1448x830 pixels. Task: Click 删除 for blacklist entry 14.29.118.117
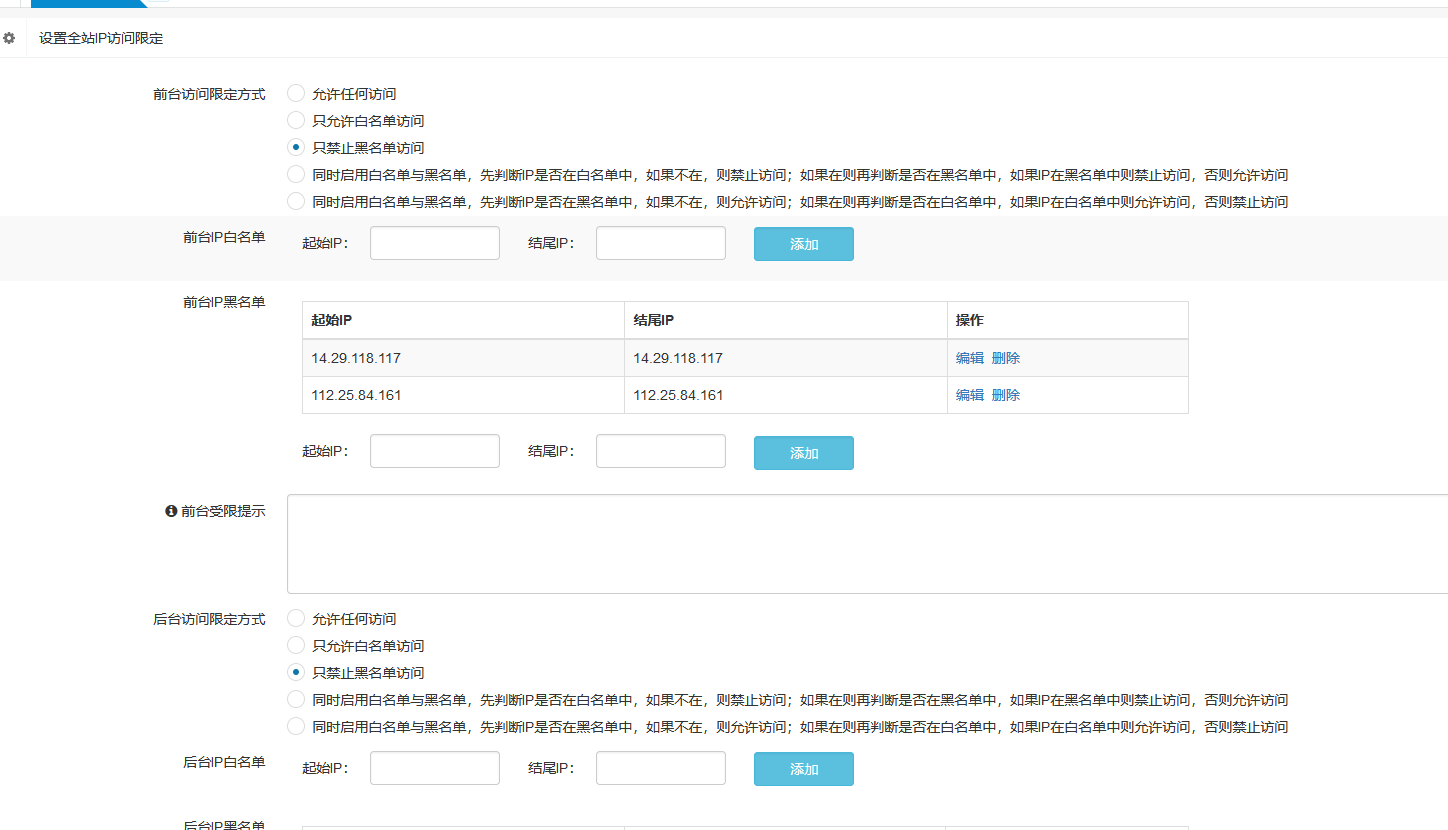pos(1005,358)
